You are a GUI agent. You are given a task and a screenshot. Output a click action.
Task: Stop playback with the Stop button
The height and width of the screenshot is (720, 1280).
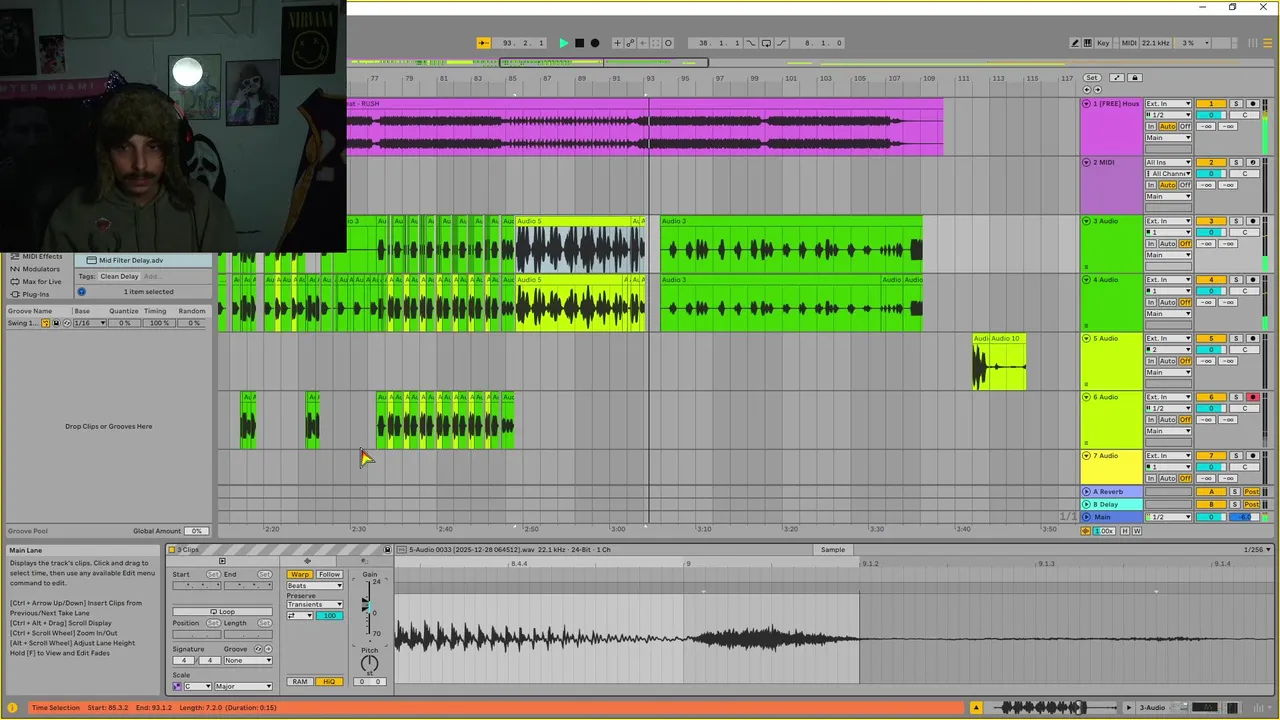click(580, 43)
